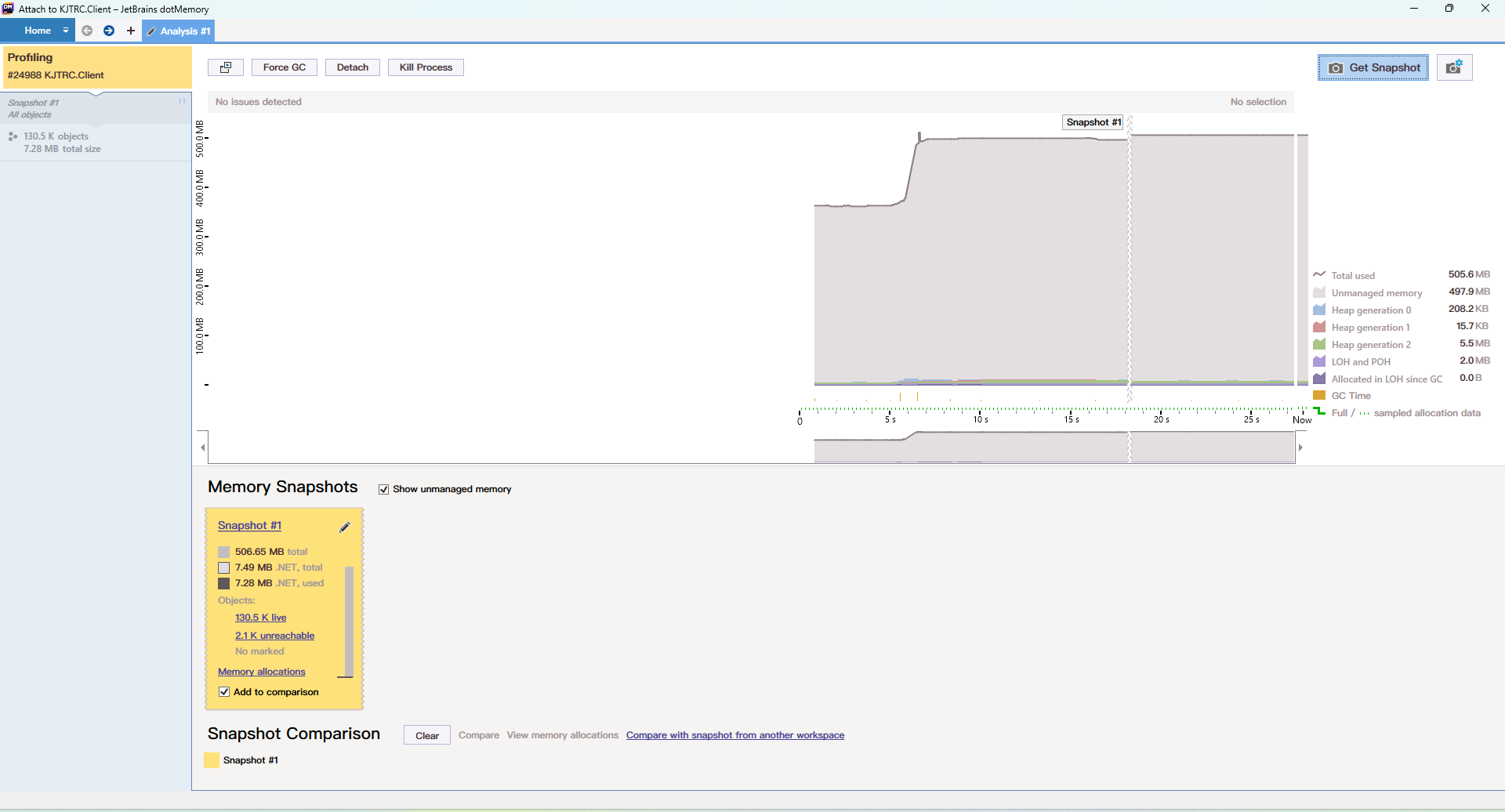Detach from the profiled process
The width and height of the screenshot is (1505, 812).
pos(353,67)
